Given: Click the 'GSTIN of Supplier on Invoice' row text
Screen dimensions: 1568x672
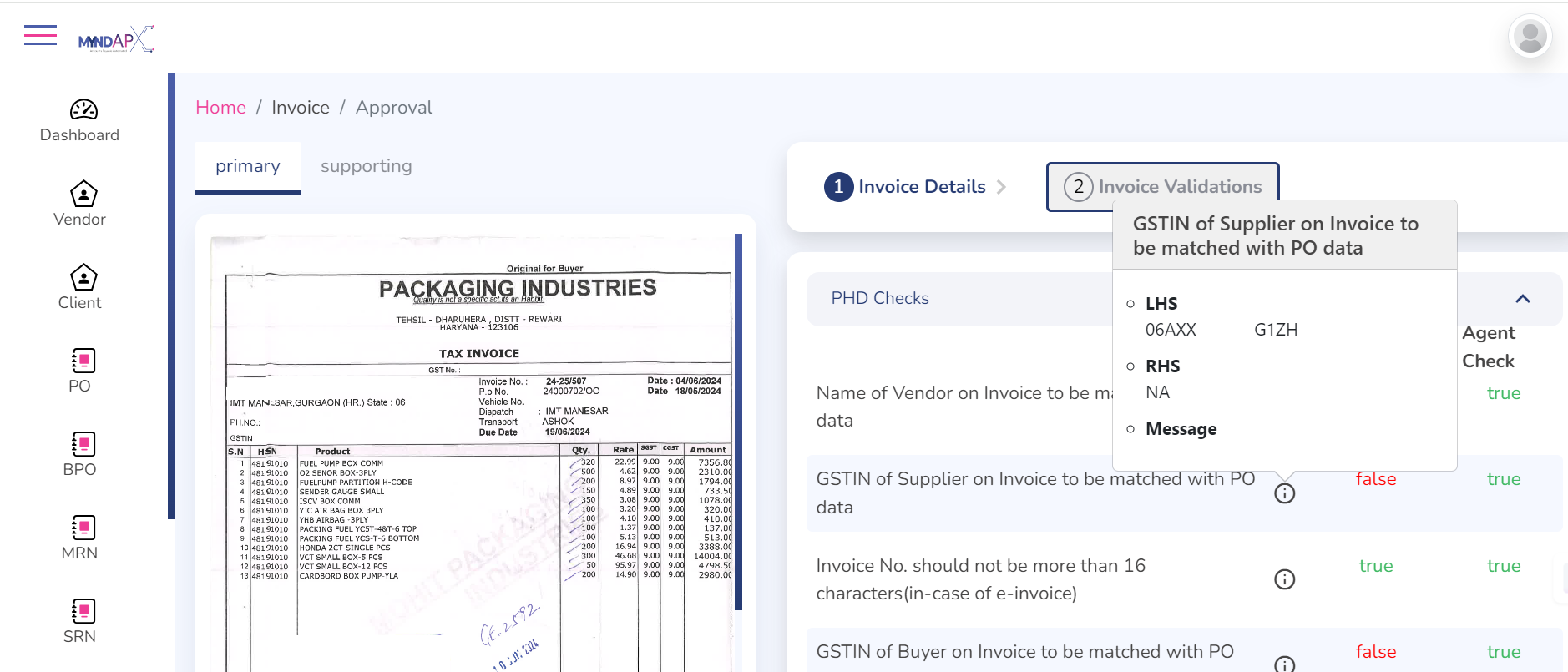Looking at the screenshot, I should [x=1035, y=493].
